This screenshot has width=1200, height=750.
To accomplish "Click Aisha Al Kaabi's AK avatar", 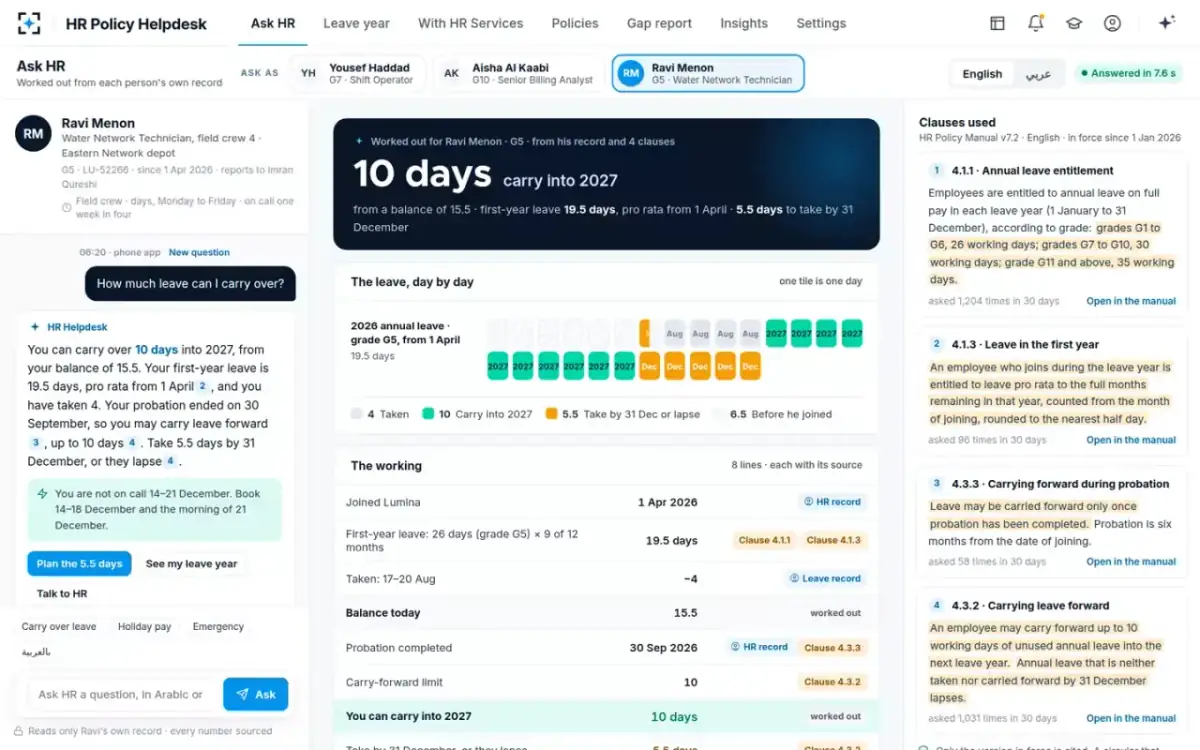I will point(452,73).
